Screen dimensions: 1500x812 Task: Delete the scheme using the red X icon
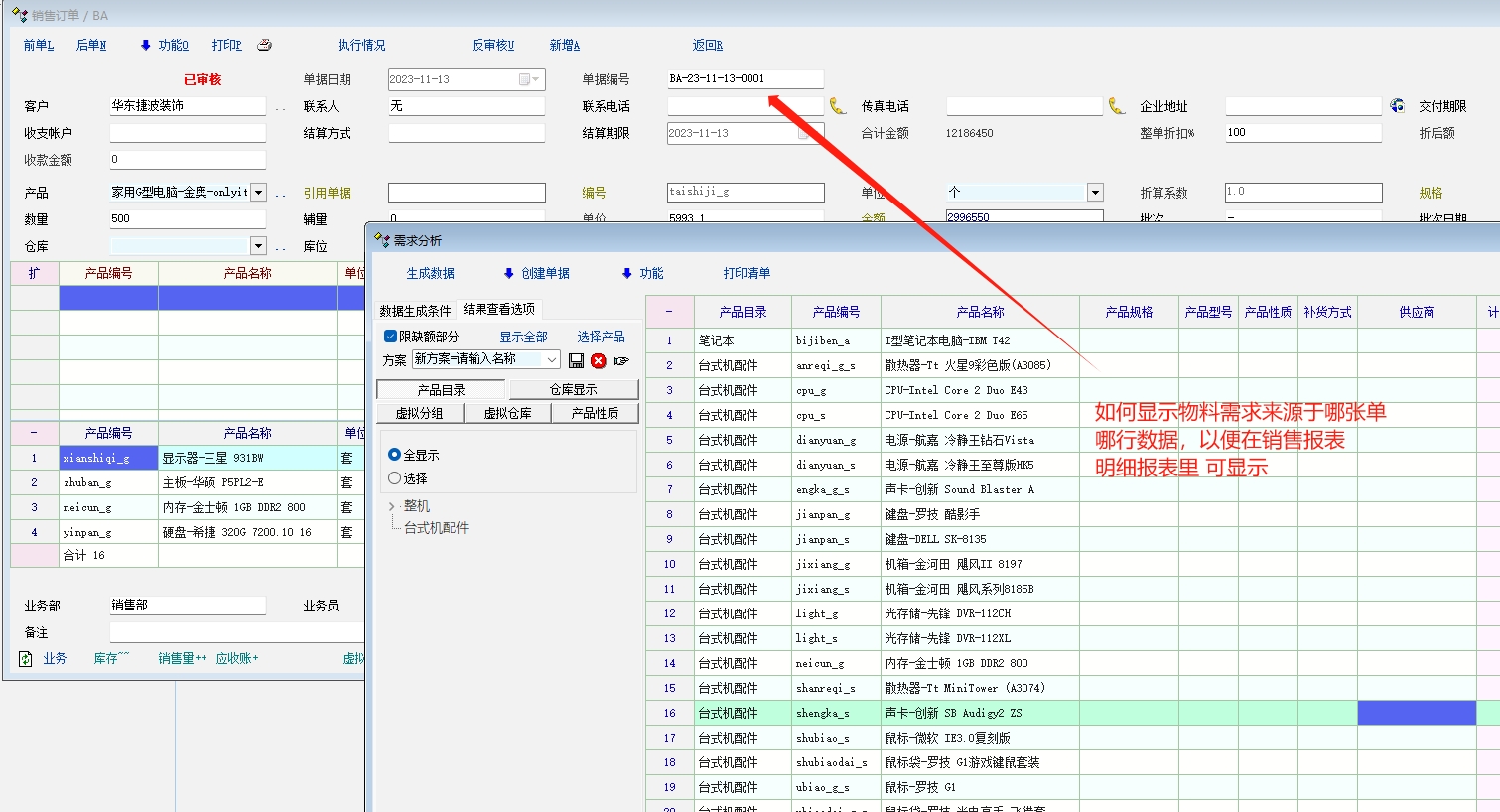click(x=598, y=360)
